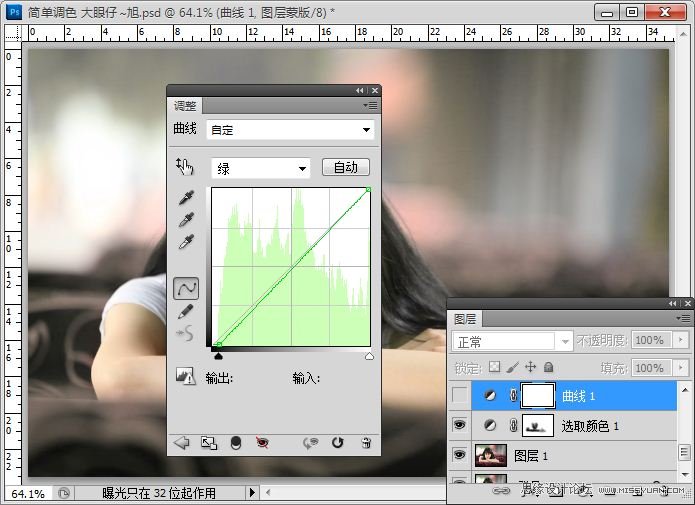The height and width of the screenshot is (505, 695).
Task: Toggle lock transparent pixels
Action: pos(495,367)
